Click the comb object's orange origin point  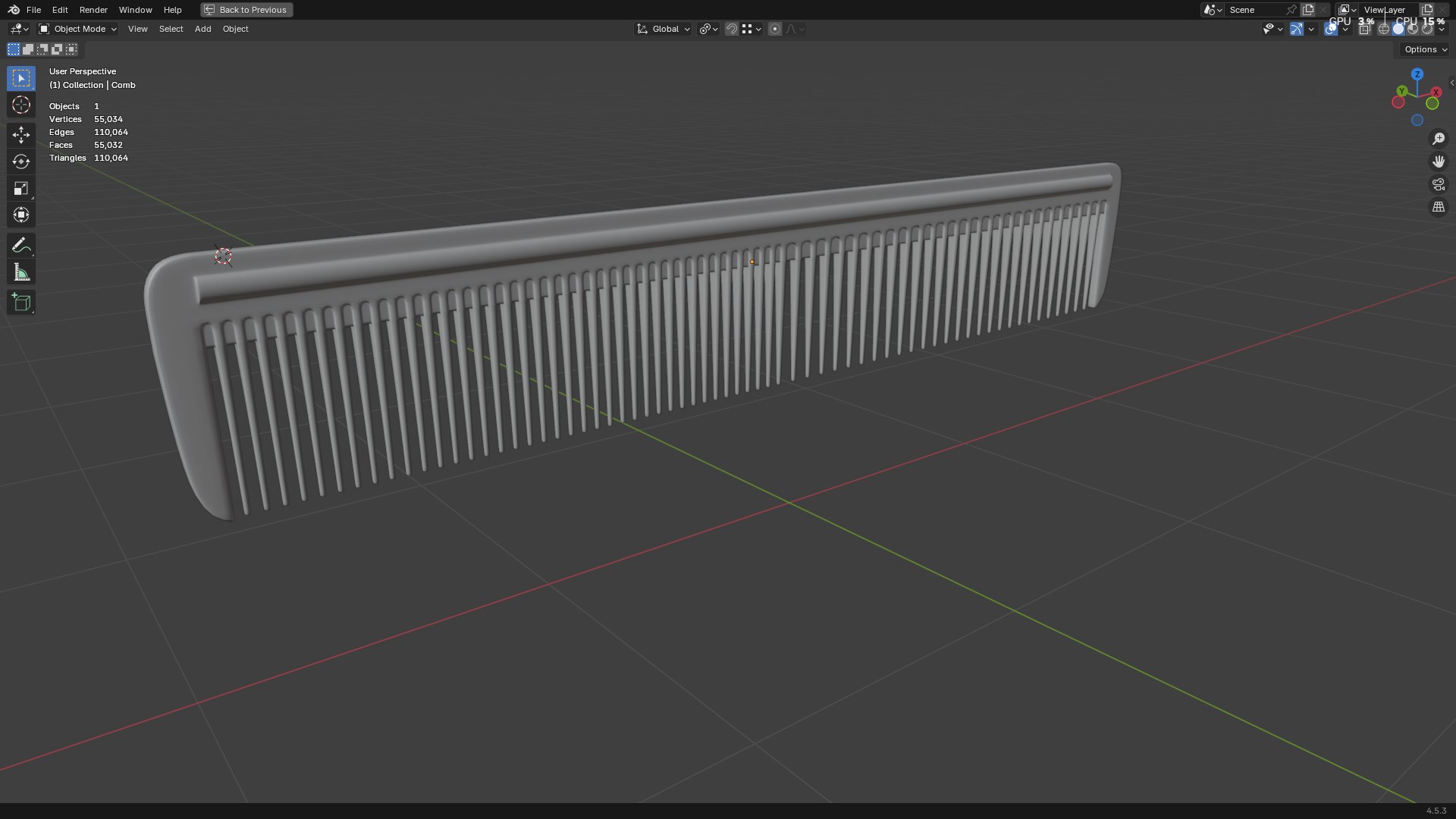click(752, 262)
